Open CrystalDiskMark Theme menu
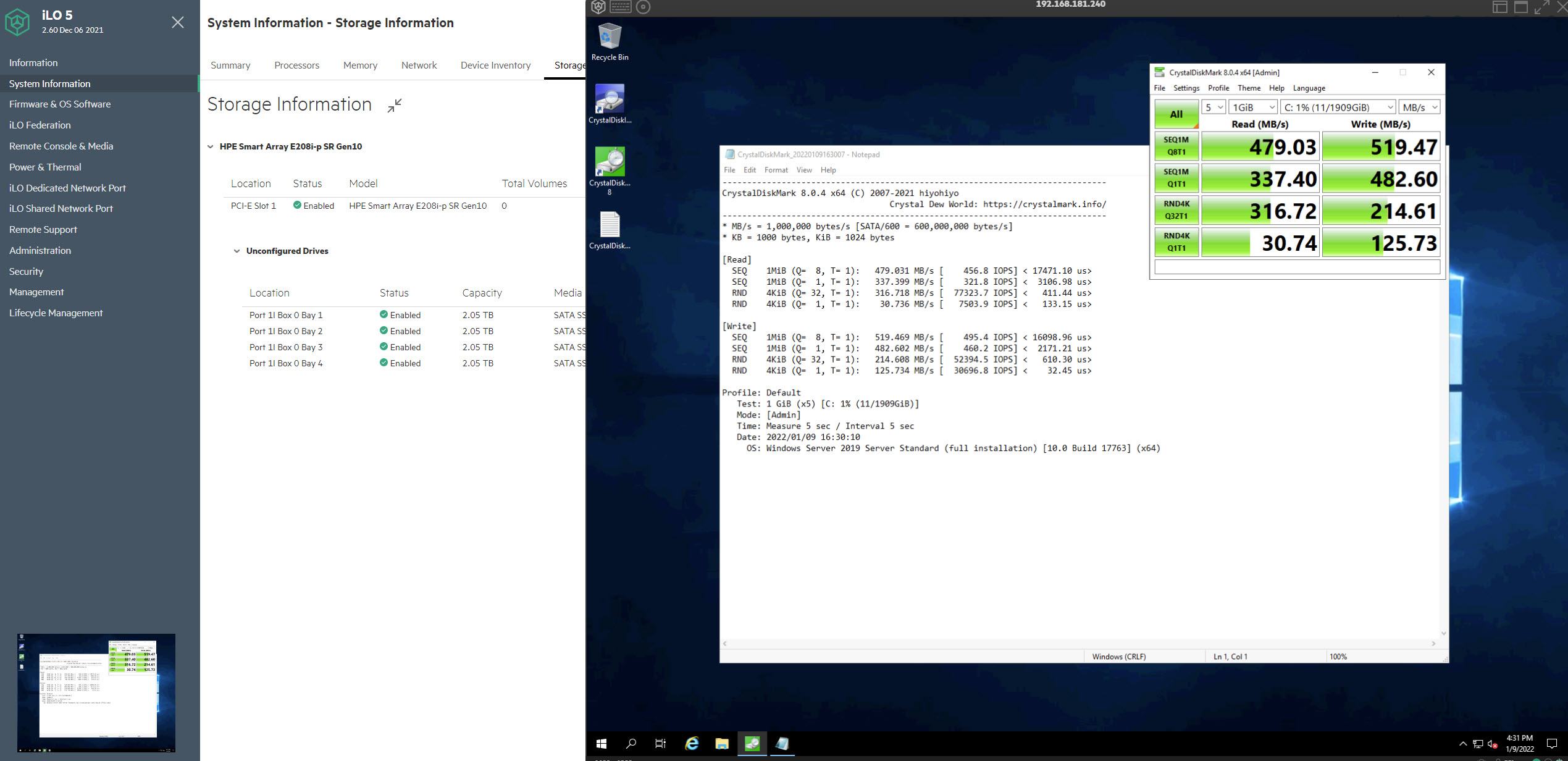Screen dimensions: 1568x761 point(1249,88)
